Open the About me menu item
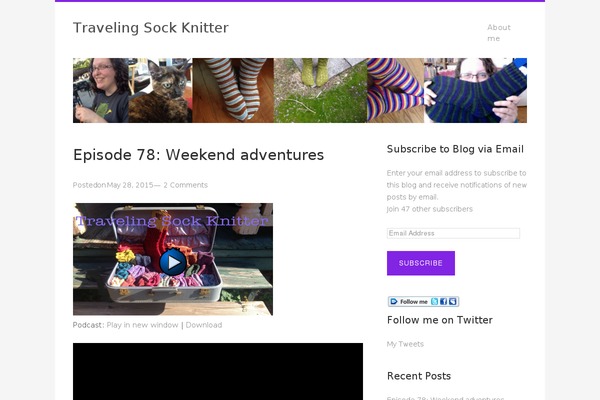This screenshot has width=600, height=400. 499,33
